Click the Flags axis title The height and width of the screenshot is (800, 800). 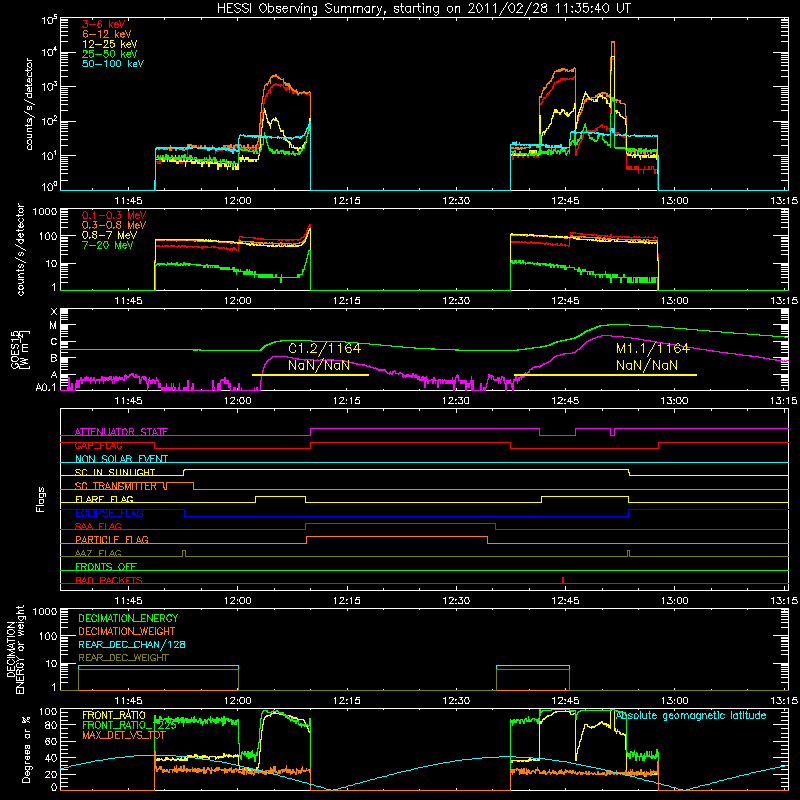pos(41,499)
